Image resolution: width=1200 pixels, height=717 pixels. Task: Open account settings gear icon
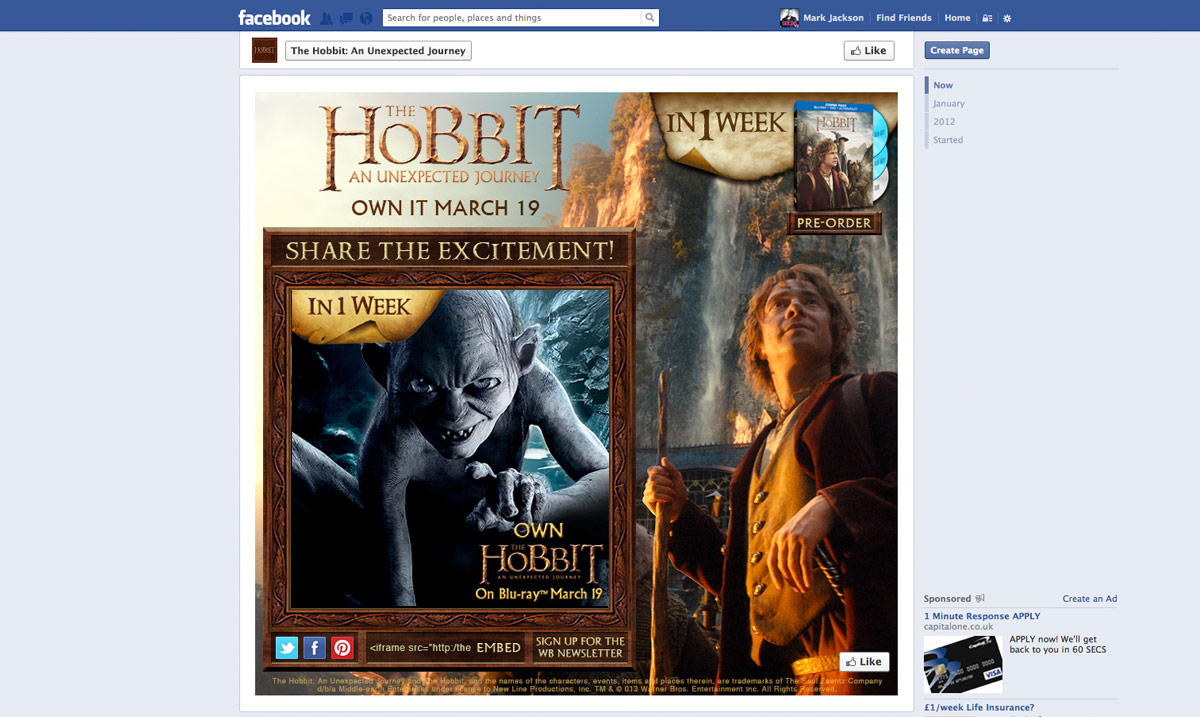pyautogui.click(x=1007, y=18)
